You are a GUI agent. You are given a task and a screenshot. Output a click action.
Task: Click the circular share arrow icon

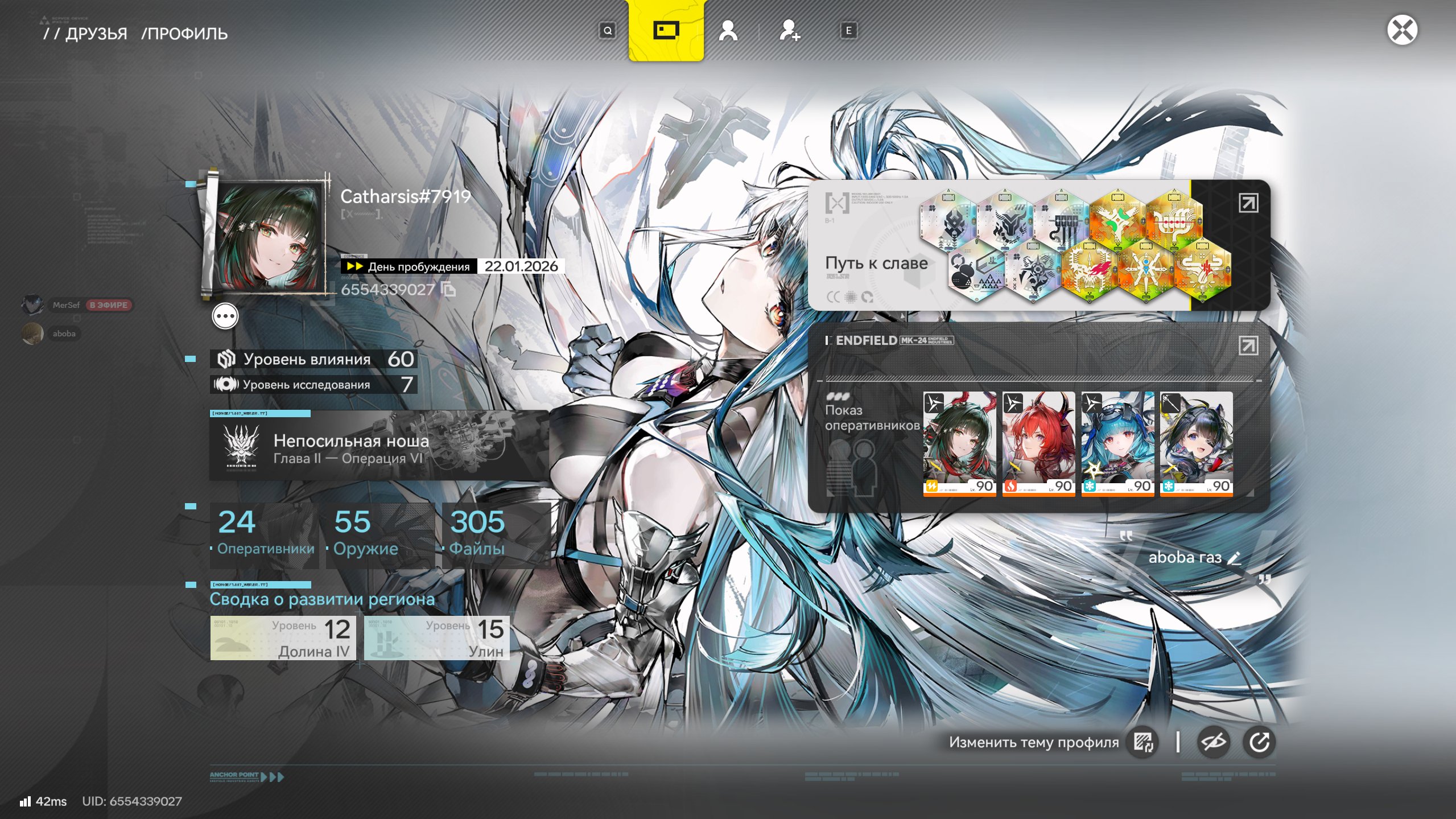point(1259,742)
